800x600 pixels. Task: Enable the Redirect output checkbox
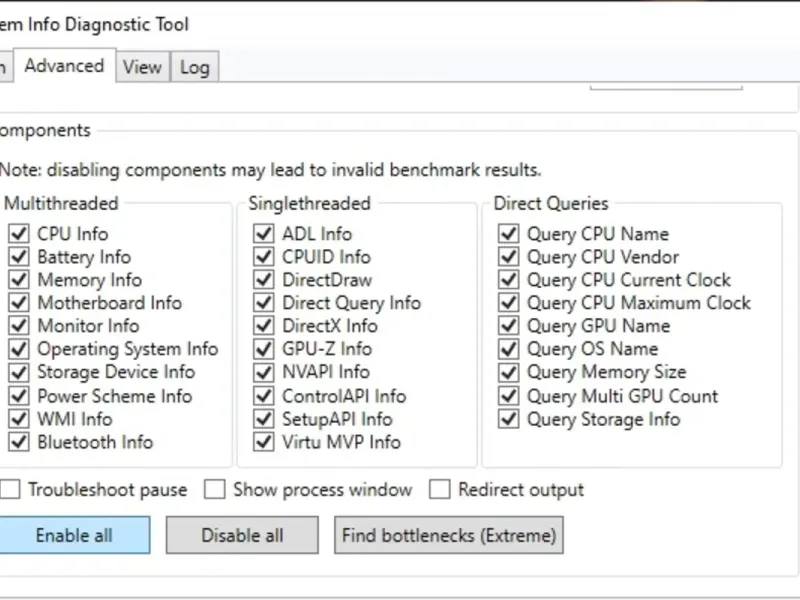point(439,490)
